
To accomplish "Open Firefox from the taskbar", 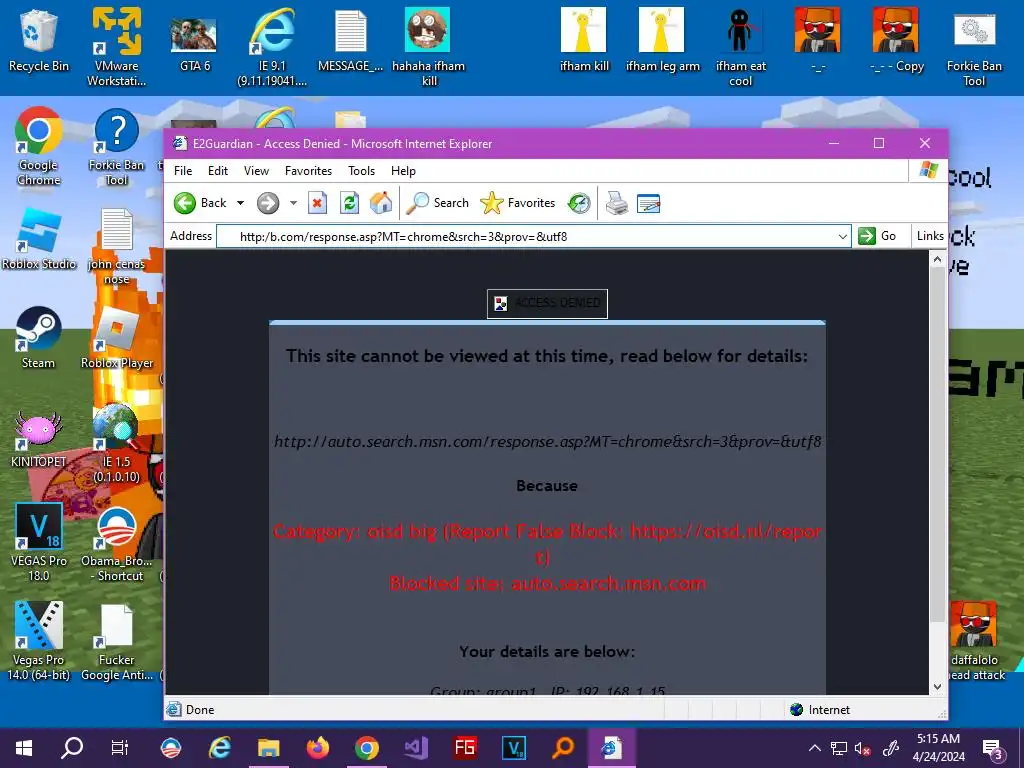I will click(317, 748).
